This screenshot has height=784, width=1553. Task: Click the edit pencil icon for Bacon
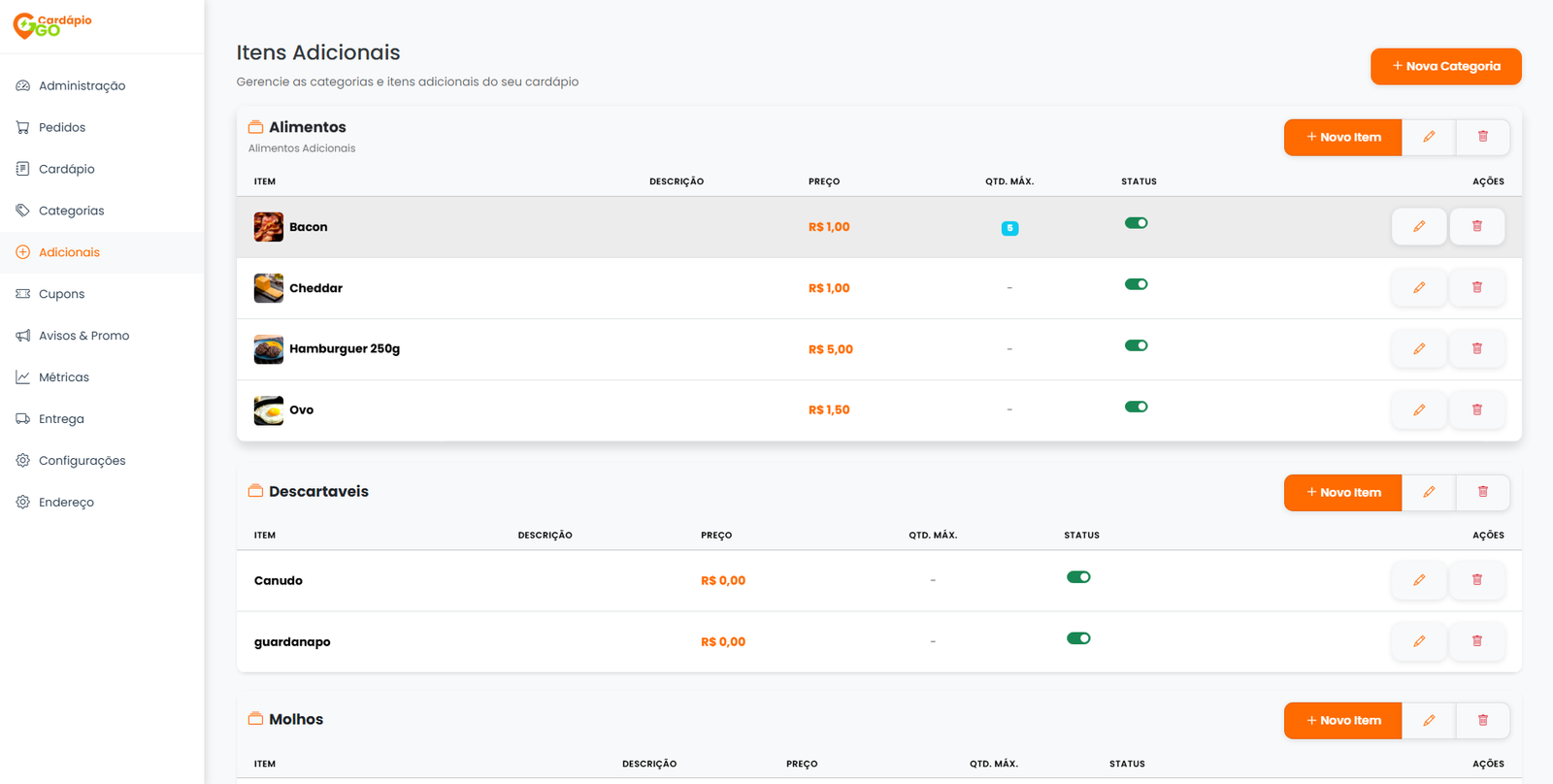(1418, 227)
